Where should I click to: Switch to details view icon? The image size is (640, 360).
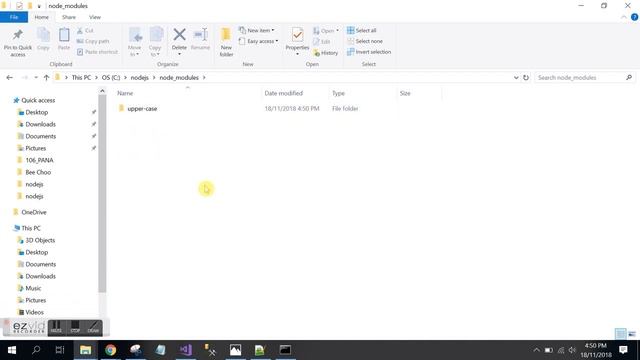[620, 334]
